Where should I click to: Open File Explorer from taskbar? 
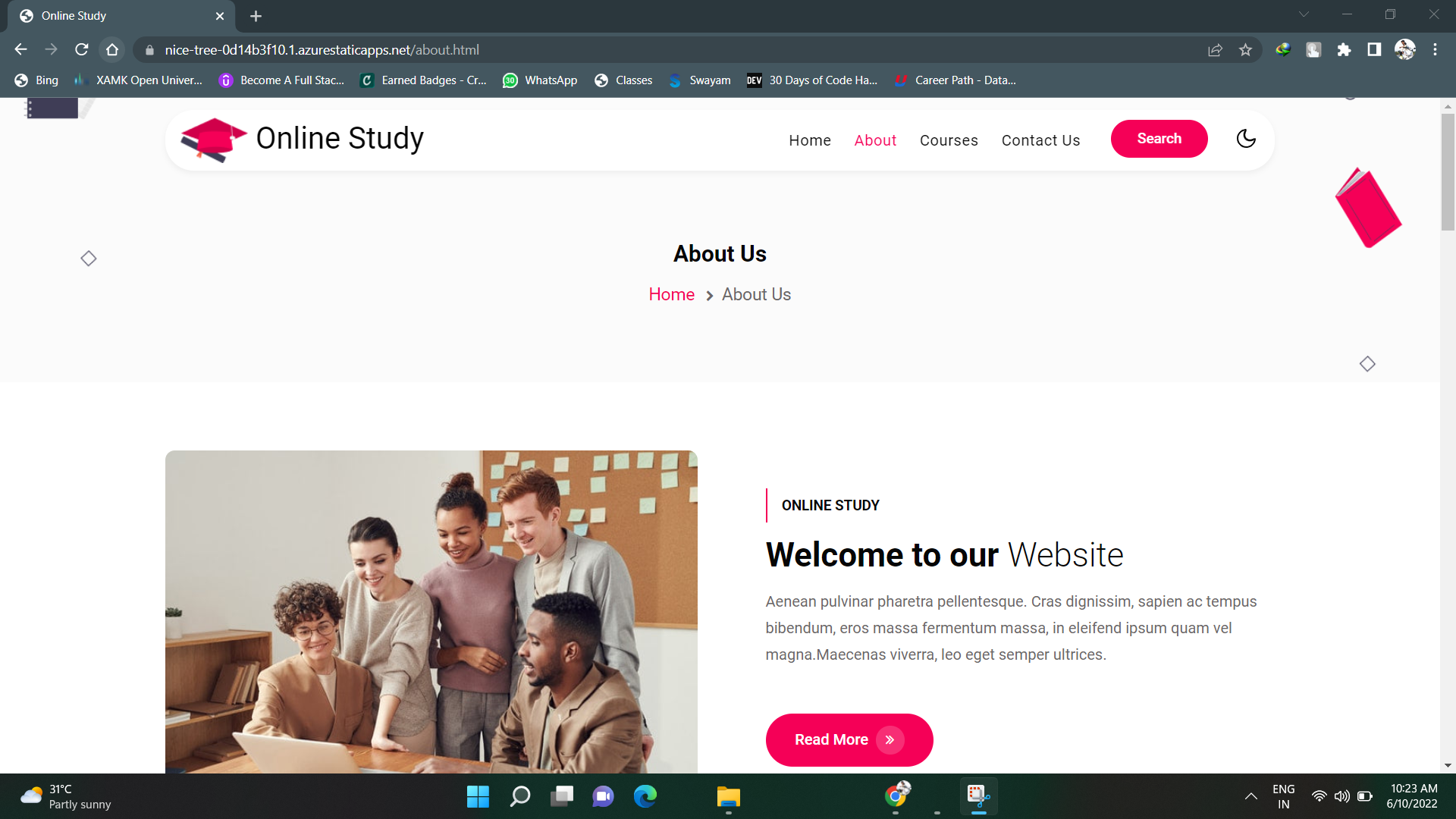coord(729,796)
